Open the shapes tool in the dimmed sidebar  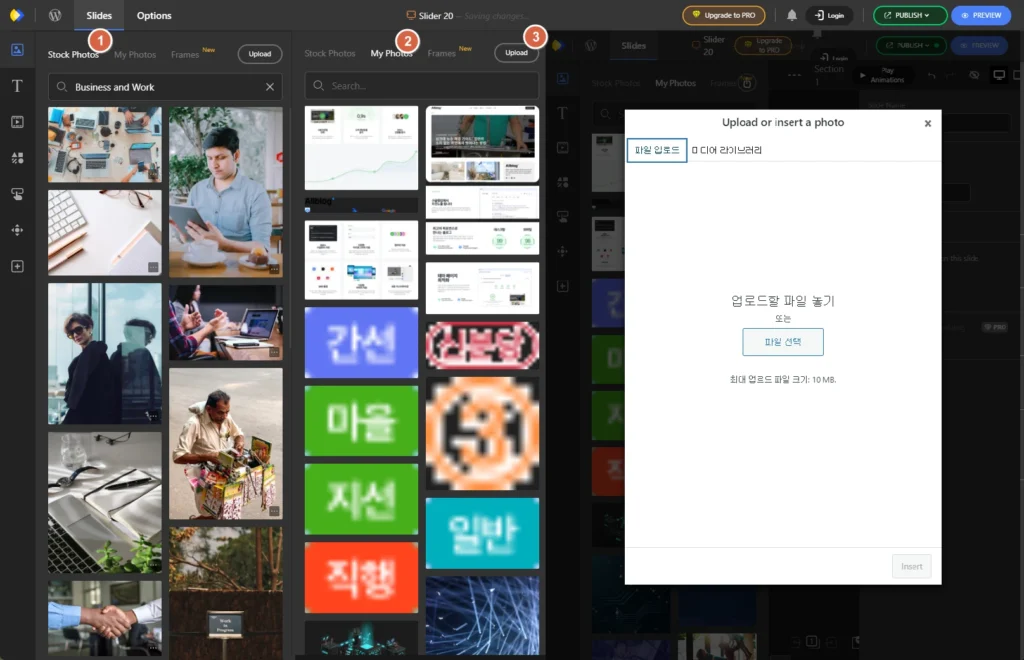562,182
